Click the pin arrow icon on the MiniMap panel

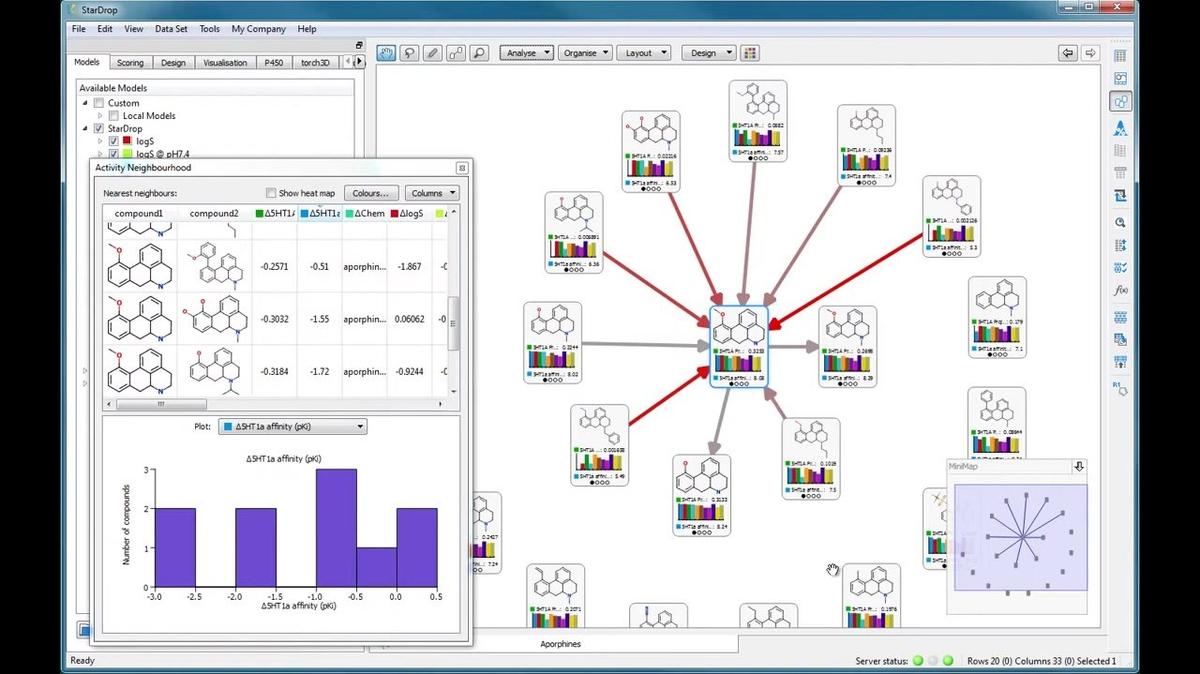coord(1078,466)
